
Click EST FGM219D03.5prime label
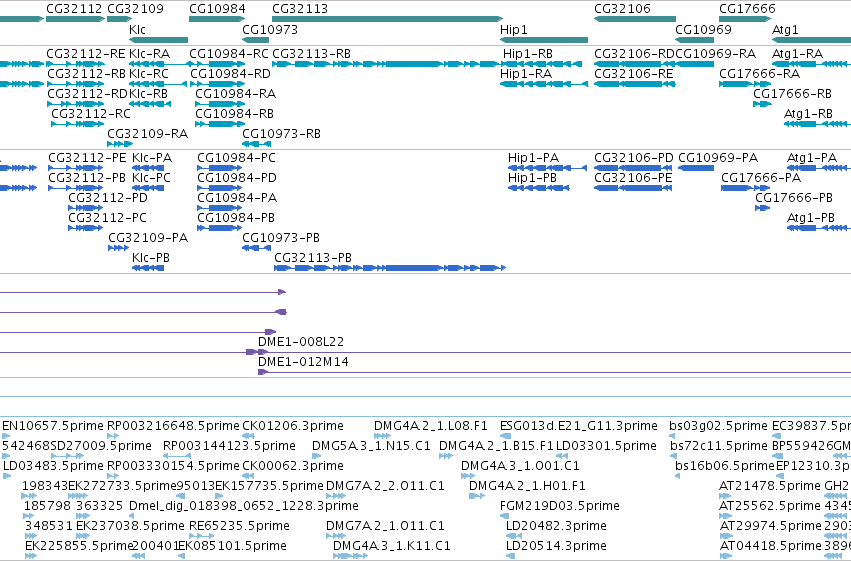(x=560, y=506)
